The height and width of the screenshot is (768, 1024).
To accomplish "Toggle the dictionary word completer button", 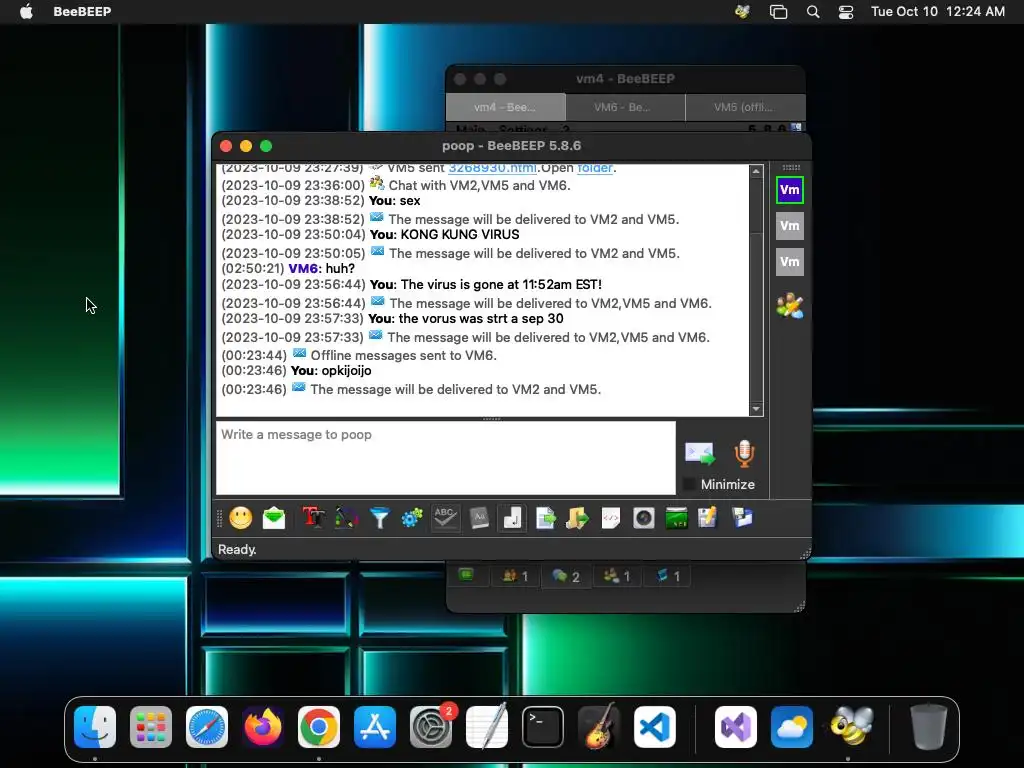I will (479, 519).
